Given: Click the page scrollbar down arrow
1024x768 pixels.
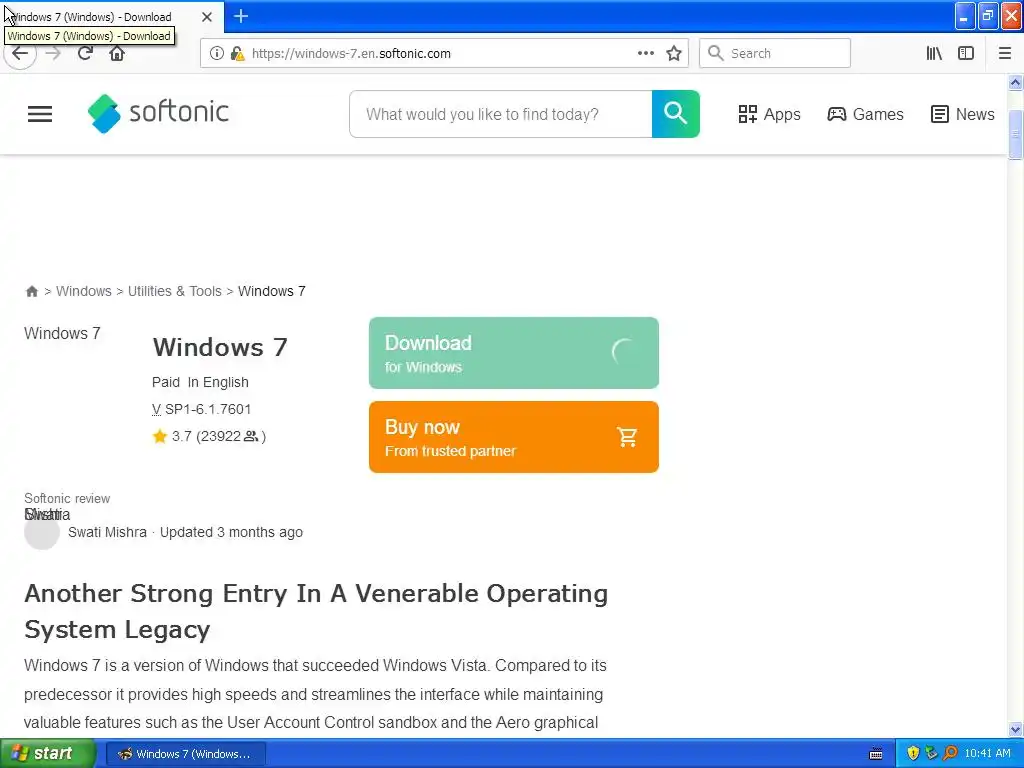Looking at the screenshot, I should pos(1015,729).
